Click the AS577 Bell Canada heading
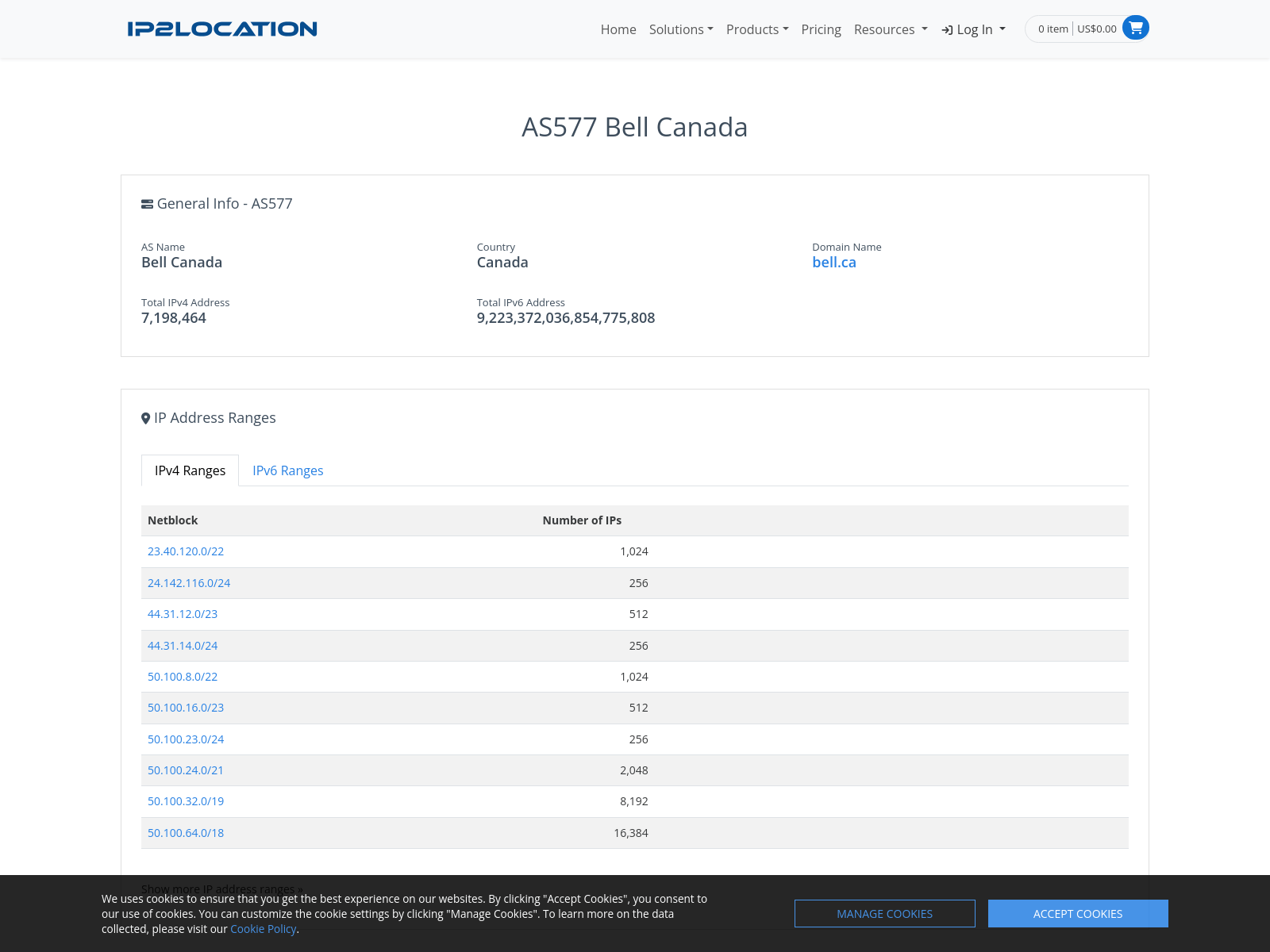Viewport: 1270px width, 952px height. click(635, 127)
